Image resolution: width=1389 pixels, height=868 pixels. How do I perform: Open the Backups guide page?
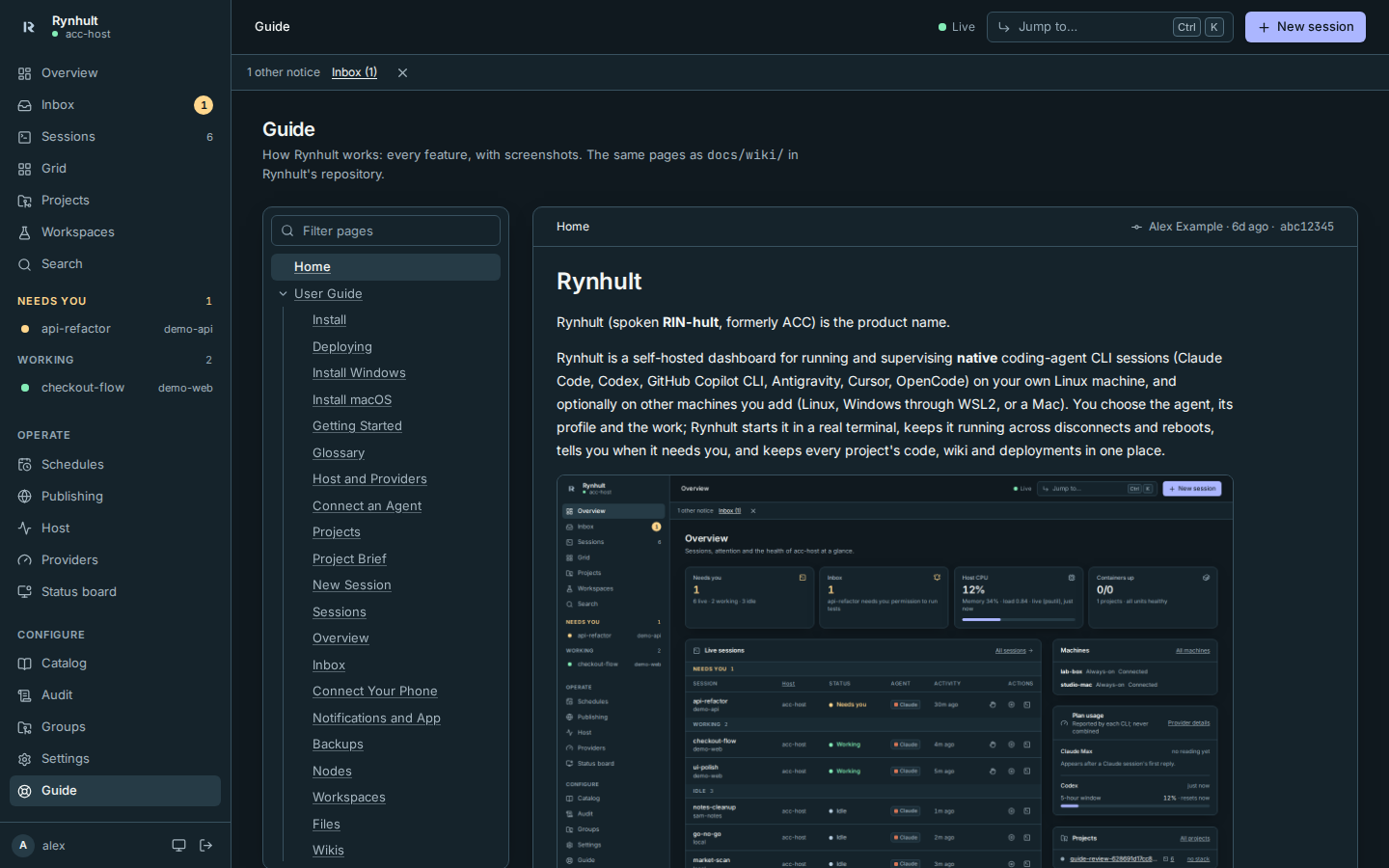click(338, 745)
